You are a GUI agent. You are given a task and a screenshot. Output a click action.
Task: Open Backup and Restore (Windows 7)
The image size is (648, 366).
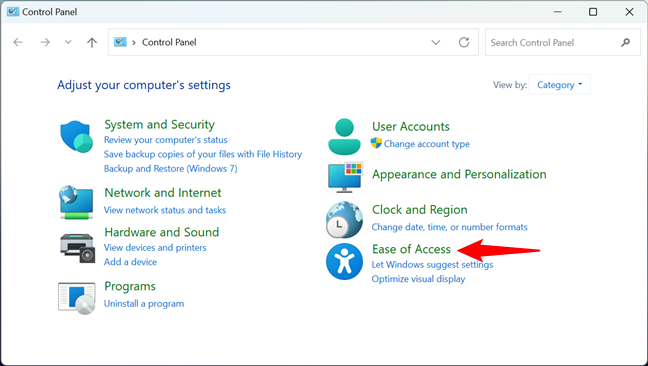click(x=171, y=169)
